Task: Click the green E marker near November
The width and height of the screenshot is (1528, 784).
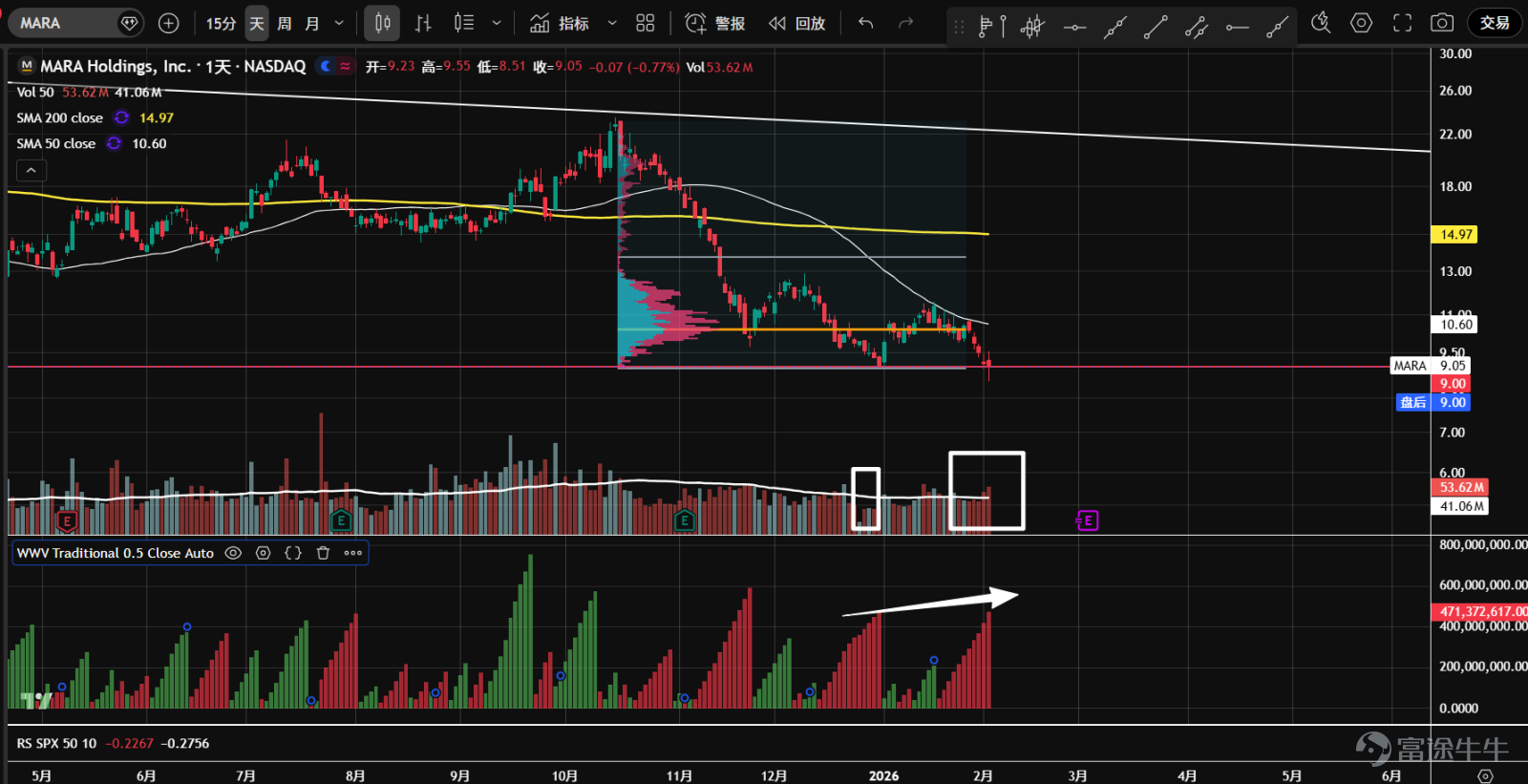Action: tap(685, 520)
